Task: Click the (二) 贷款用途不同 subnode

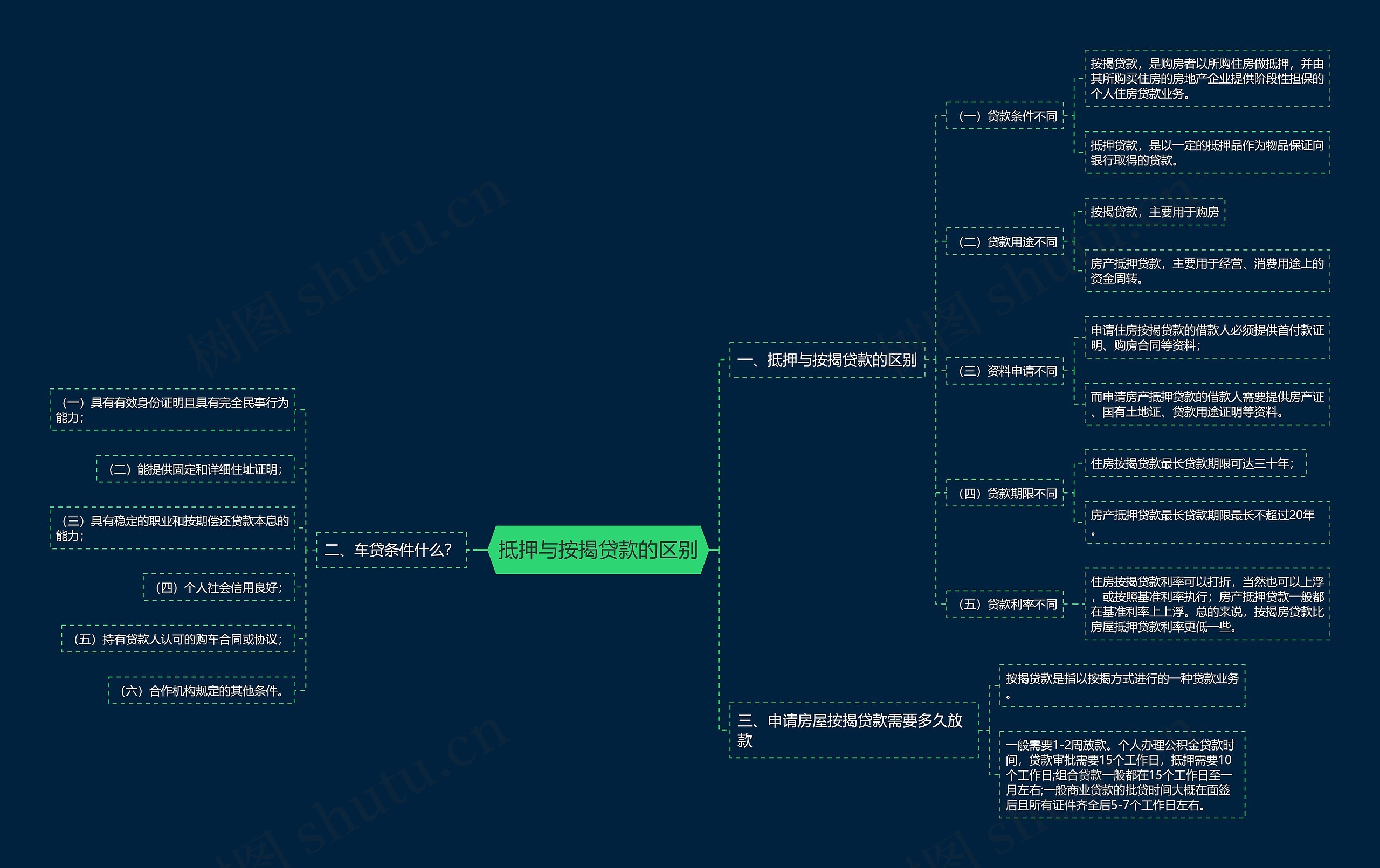Action: coord(1005,242)
